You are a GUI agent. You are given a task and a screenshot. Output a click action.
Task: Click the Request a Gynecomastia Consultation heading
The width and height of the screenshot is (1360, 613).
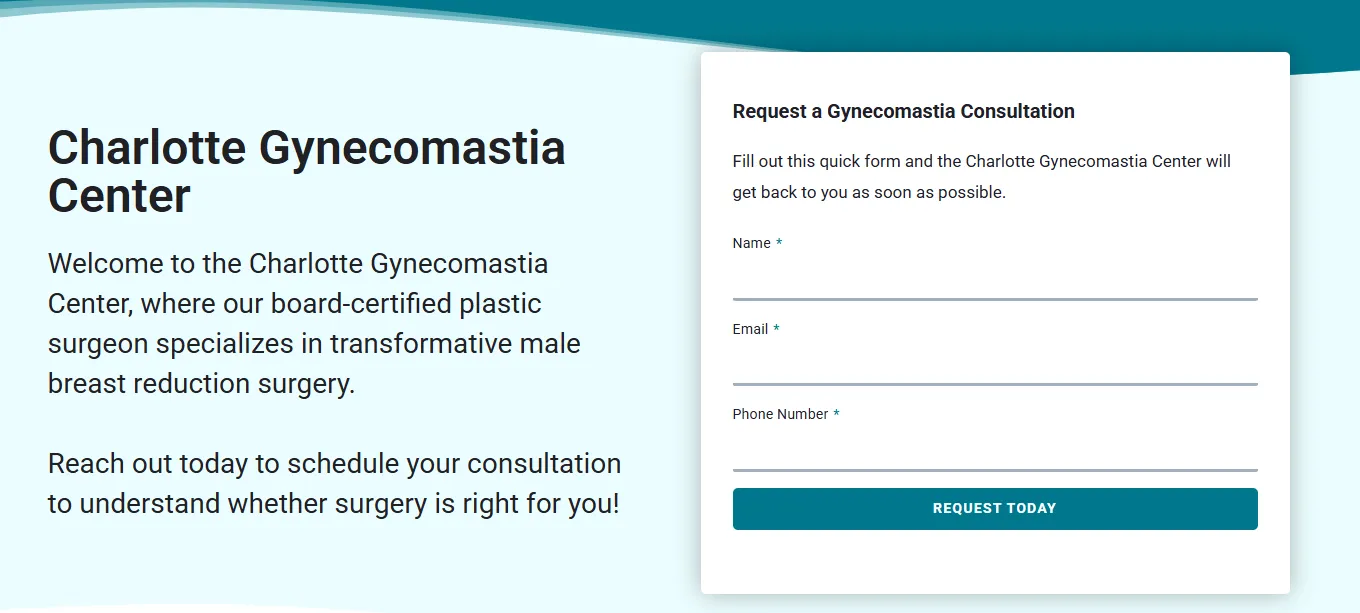click(x=903, y=111)
